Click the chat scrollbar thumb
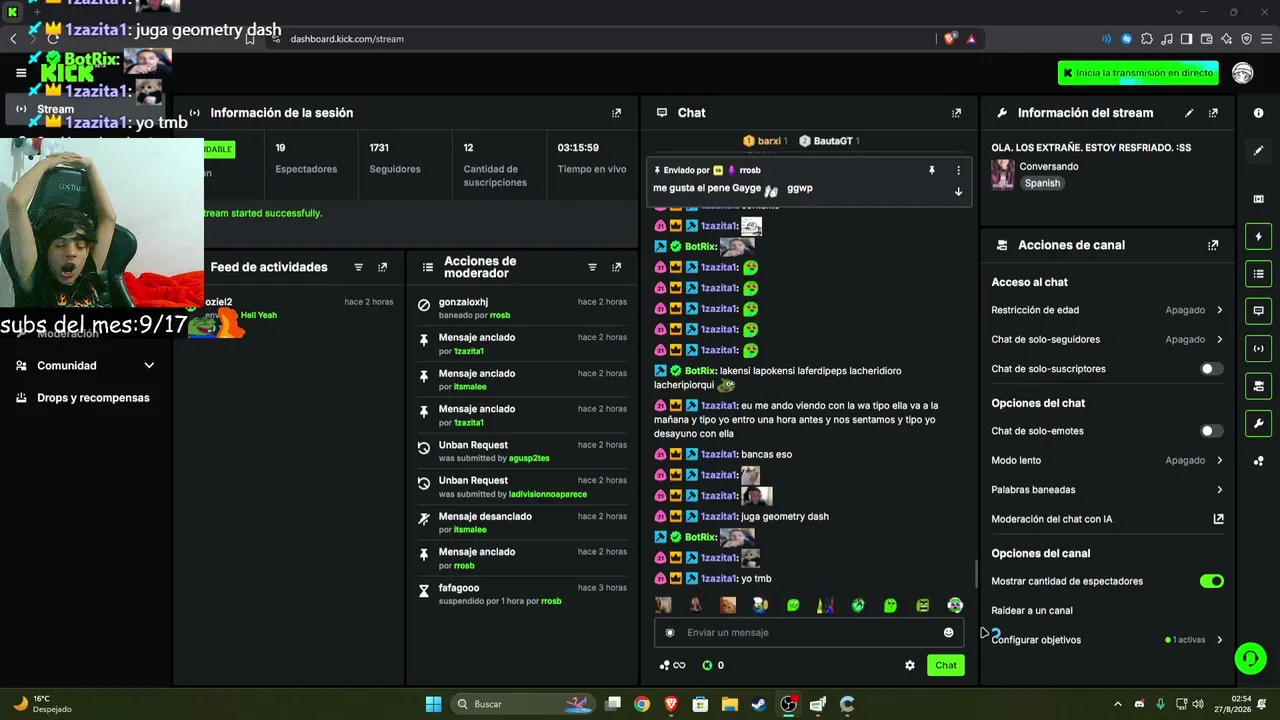The width and height of the screenshot is (1280, 720). point(977,574)
